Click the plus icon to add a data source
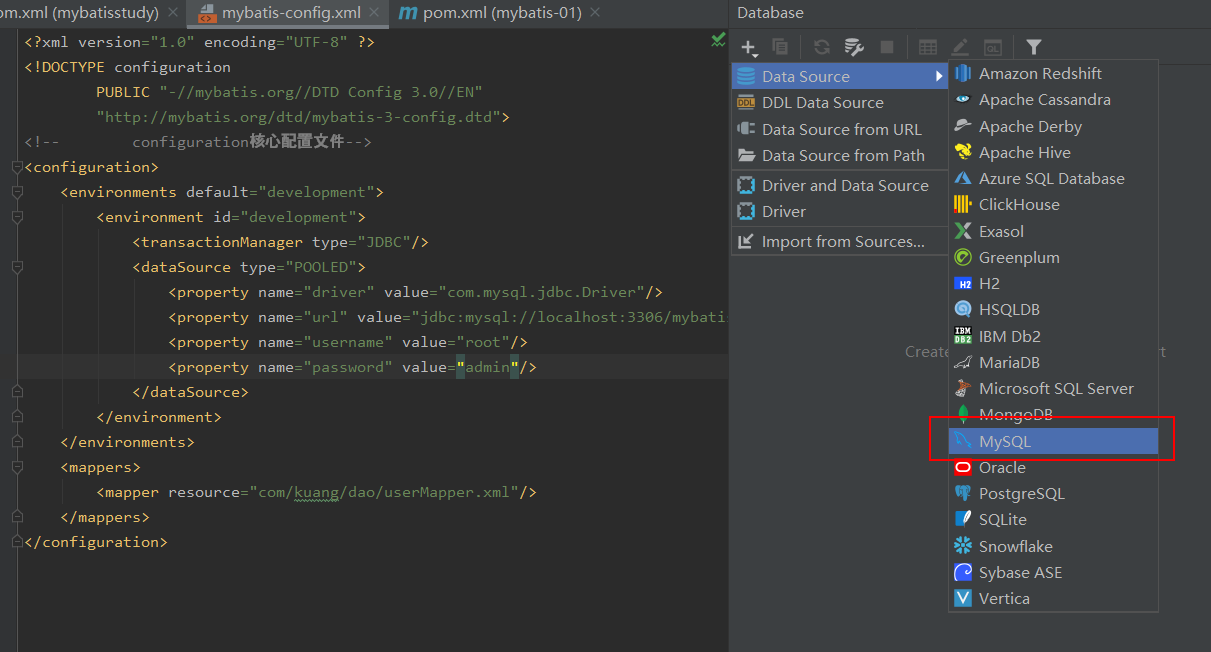This screenshot has height=652, width=1211. (x=748, y=47)
